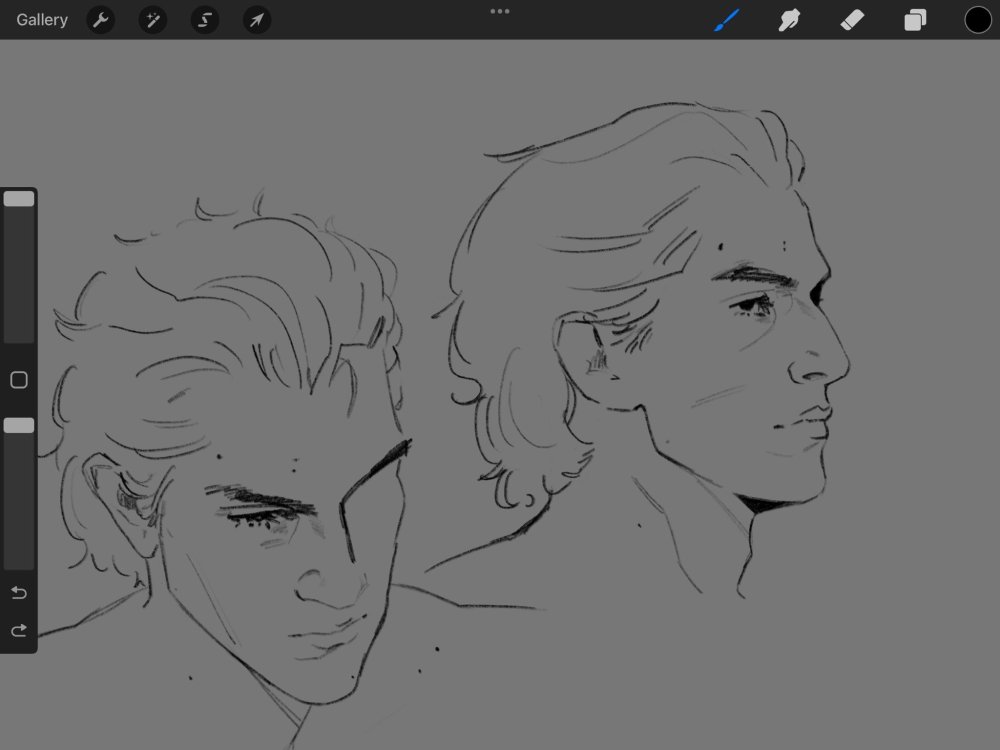
Task: Open the Actions wrench menu
Action: 100,20
